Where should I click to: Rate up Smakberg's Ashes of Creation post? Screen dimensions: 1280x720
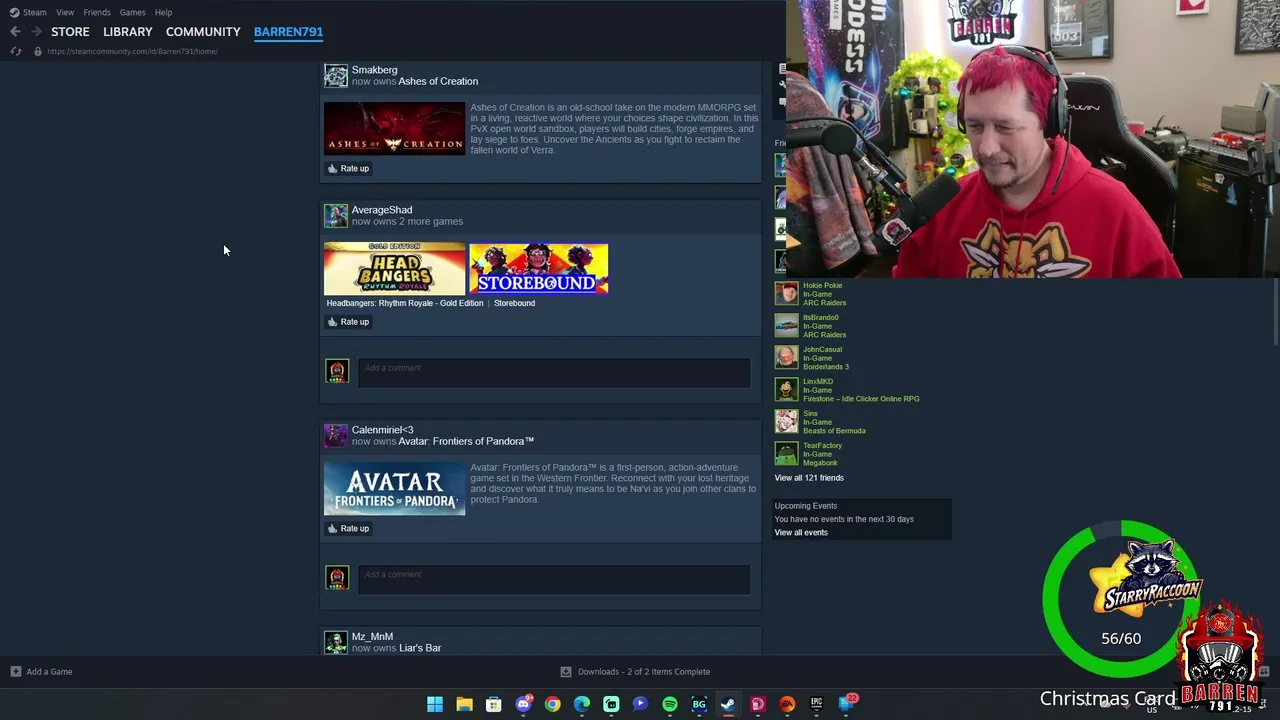pos(348,168)
